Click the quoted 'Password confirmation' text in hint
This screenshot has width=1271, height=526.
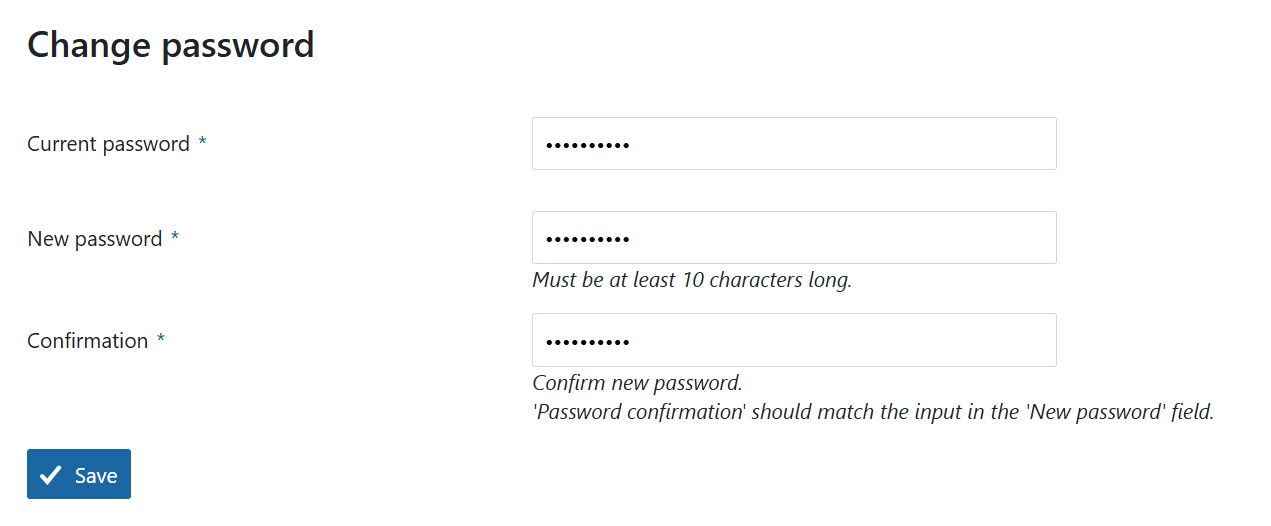pos(640,412)
